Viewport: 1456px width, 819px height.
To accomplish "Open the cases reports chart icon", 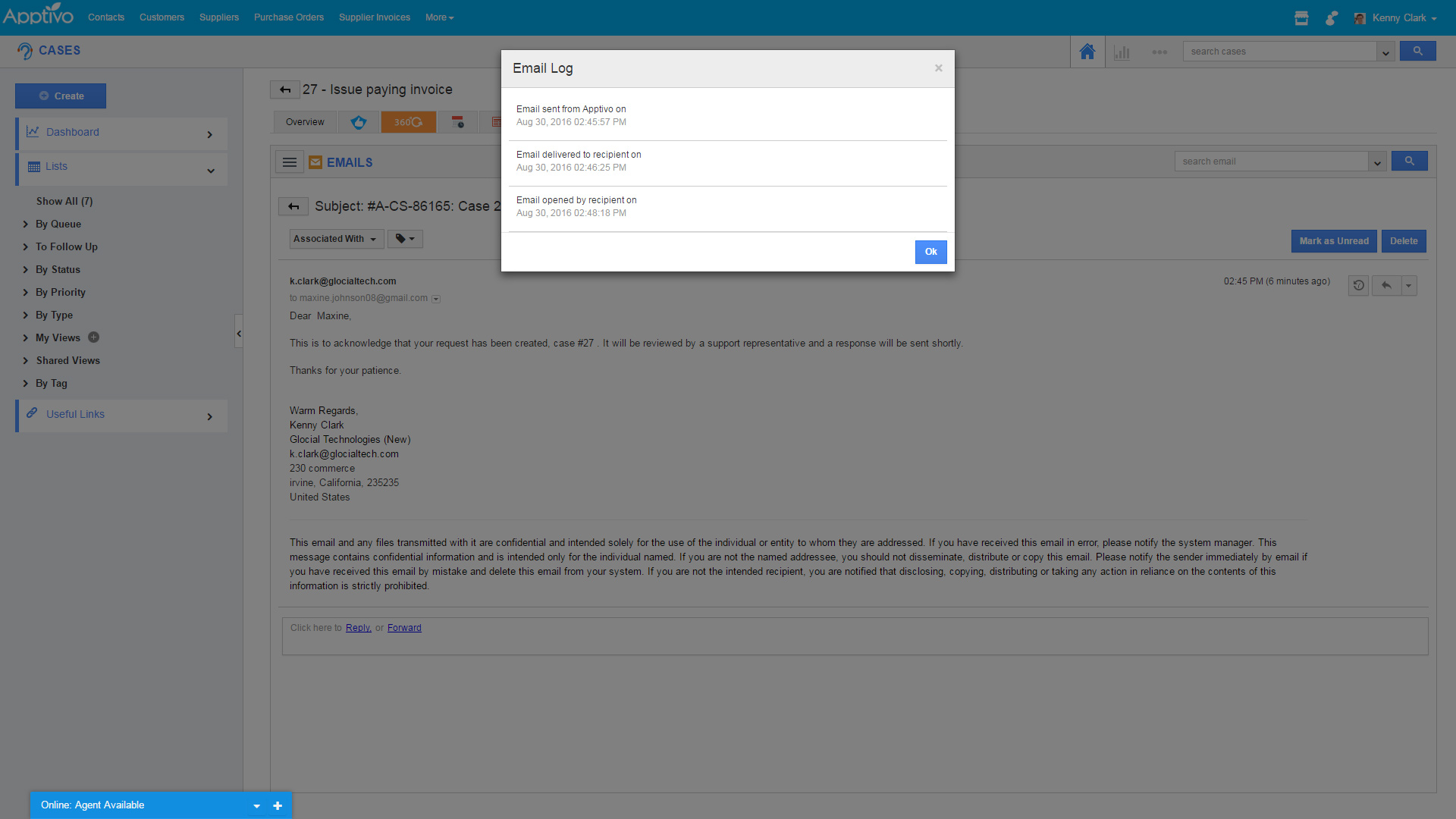I will (1122, 52).
